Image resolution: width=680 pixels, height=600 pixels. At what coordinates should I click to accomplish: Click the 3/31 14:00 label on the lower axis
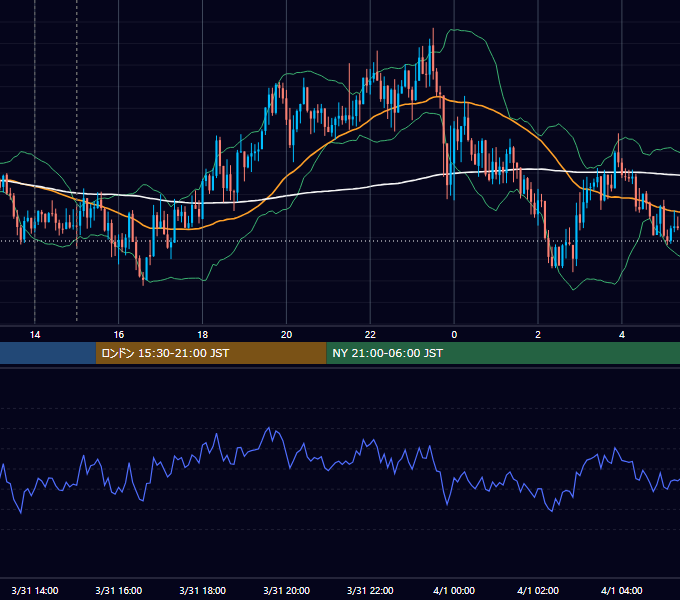pos(35,590)
